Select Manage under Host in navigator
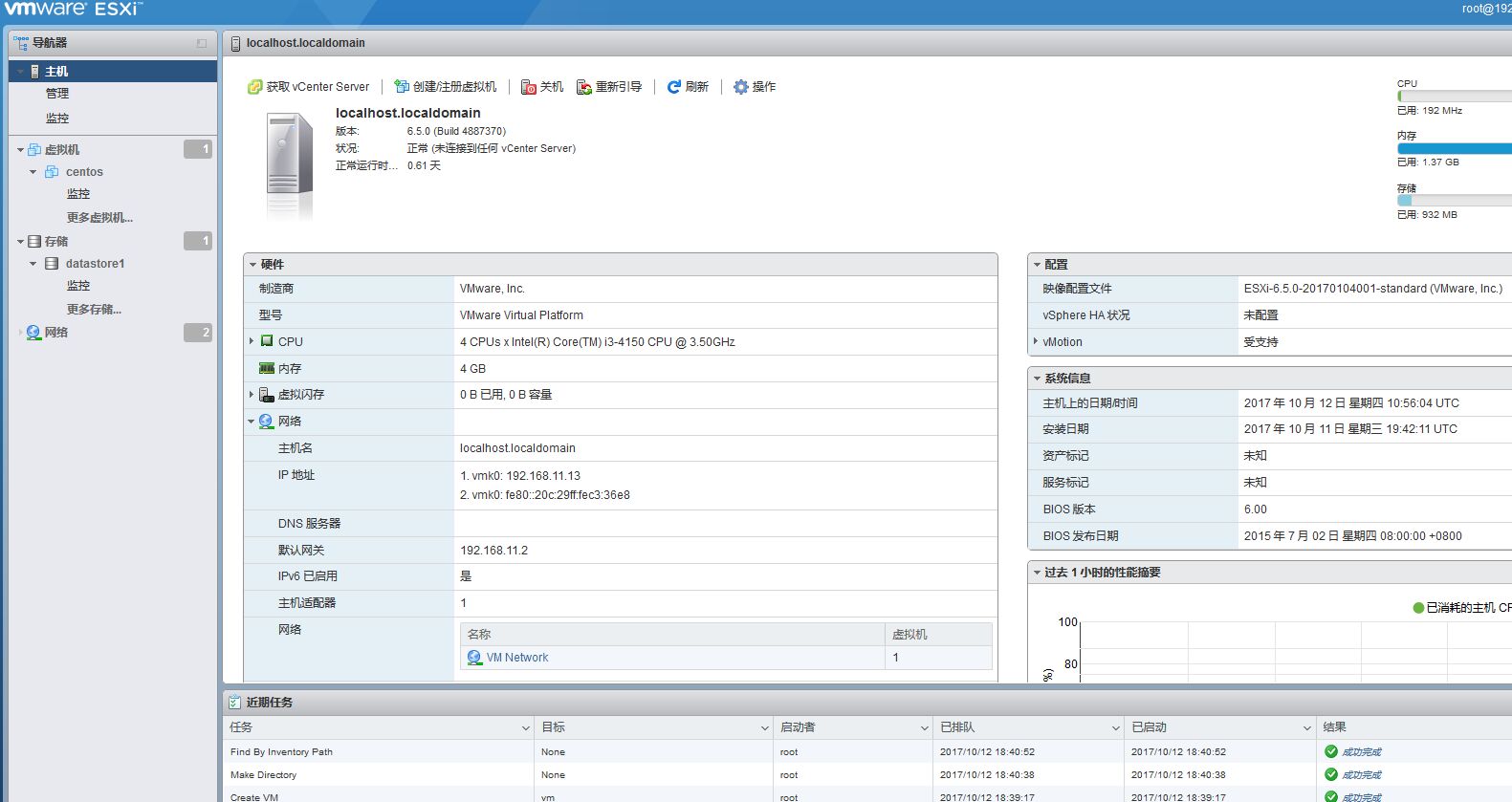Viewport: 1512px width, 802px height. [57, 94]
